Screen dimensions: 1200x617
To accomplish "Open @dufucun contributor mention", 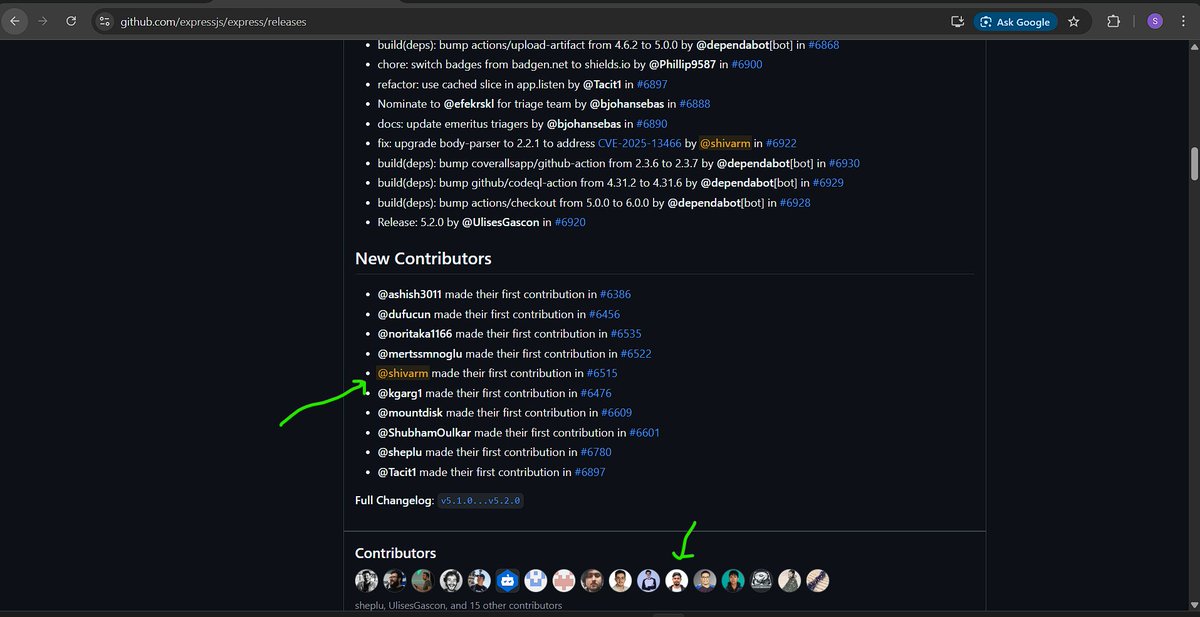I will pos(404,314).
